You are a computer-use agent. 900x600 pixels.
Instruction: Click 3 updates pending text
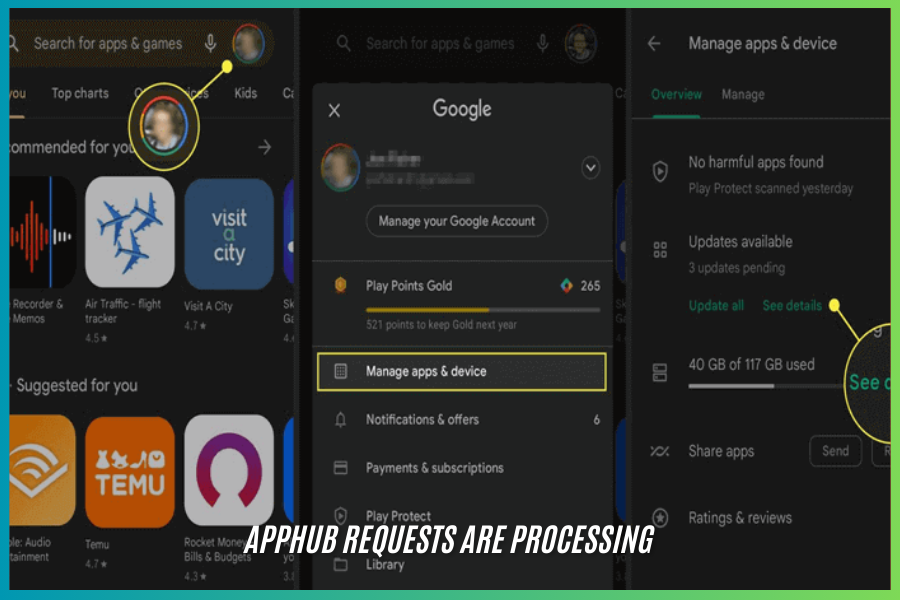737,268
